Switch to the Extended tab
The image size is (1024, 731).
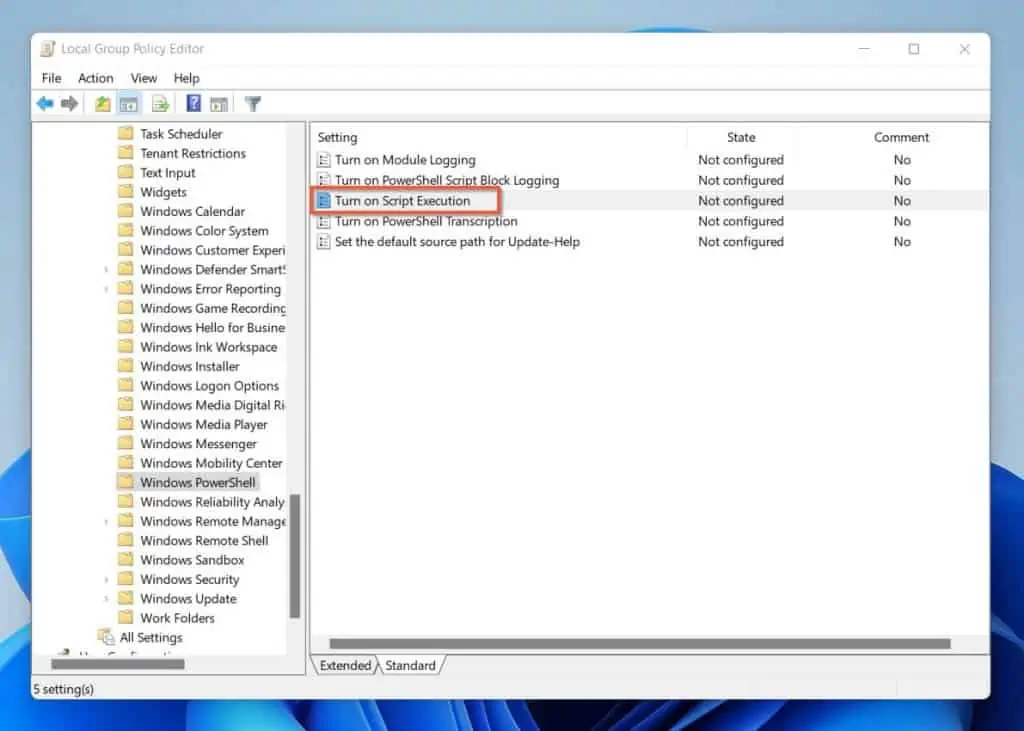pyautogui.click(x=345, y=665)
